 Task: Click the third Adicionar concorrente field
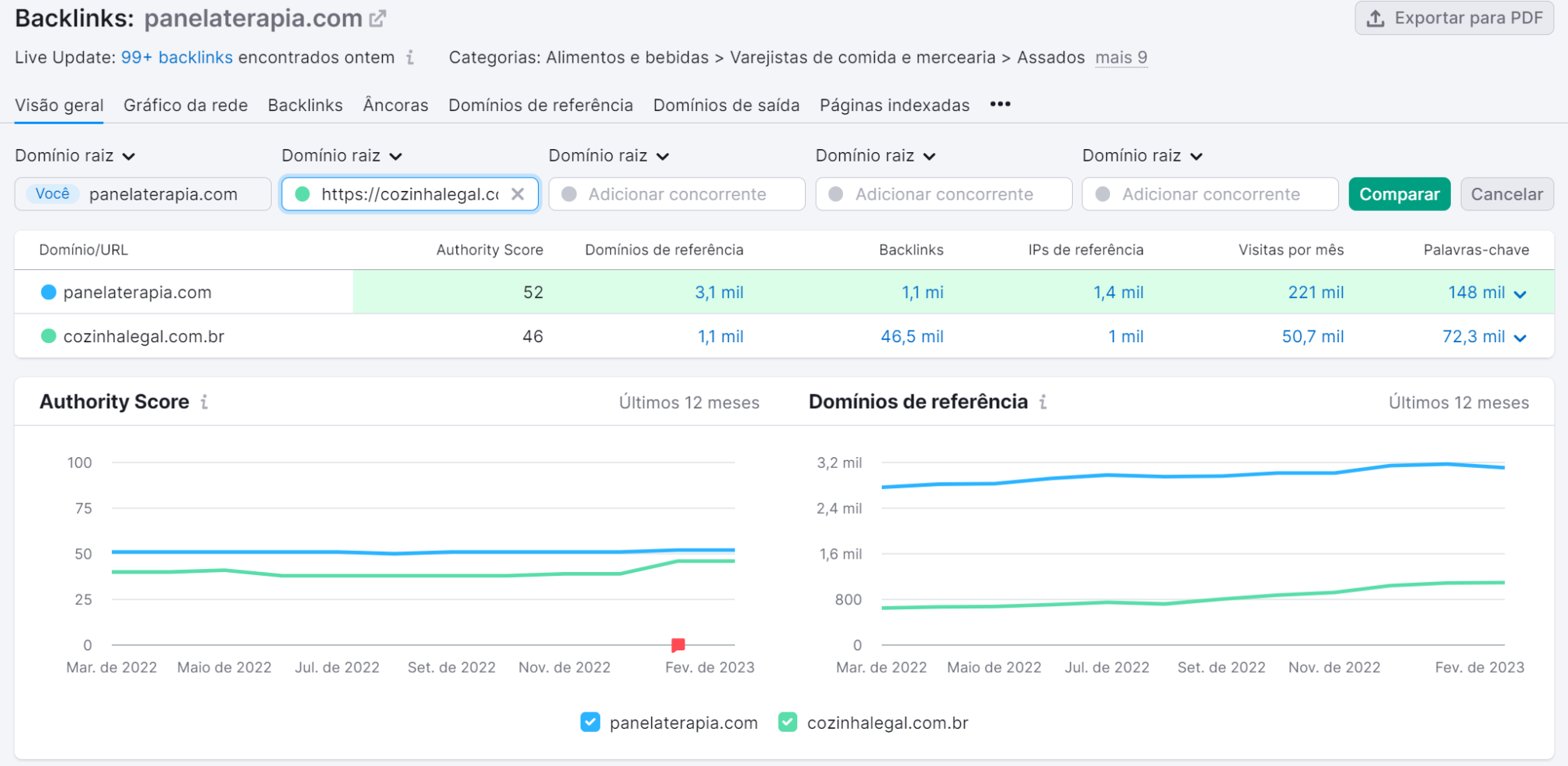pos(677,194)
